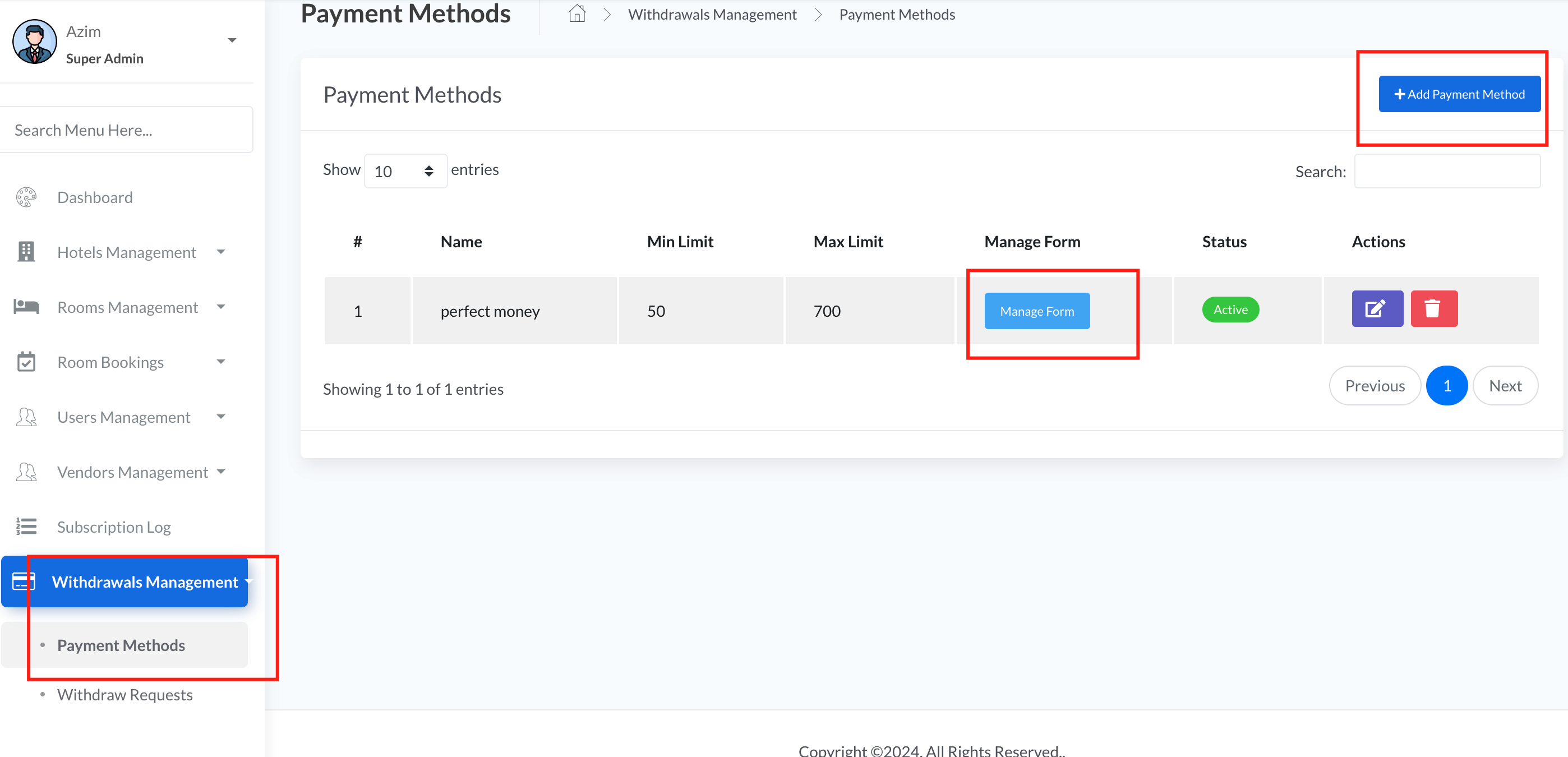
Task: Select Payment Methods in sidebar
Action: point(121,645)
